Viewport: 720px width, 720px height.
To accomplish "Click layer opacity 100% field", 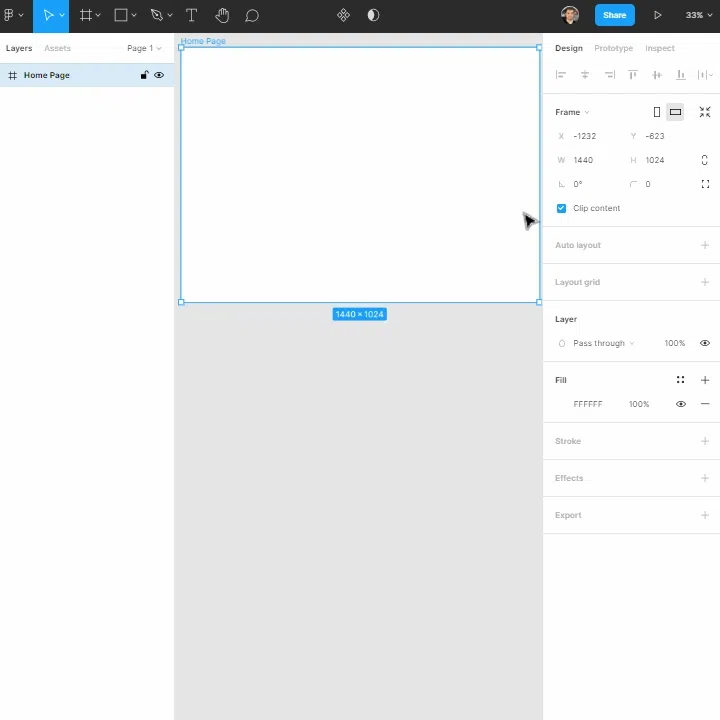I will (675, 343).
